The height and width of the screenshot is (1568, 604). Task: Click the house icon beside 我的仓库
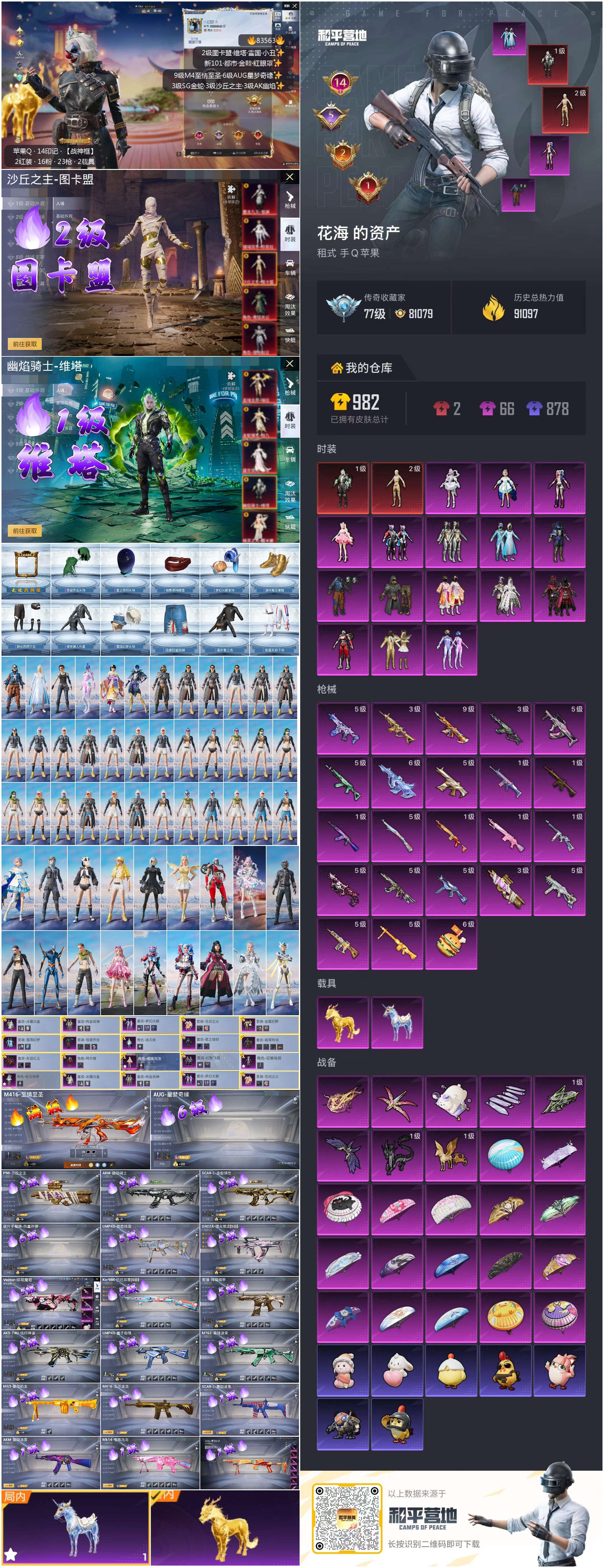(336, 368)
